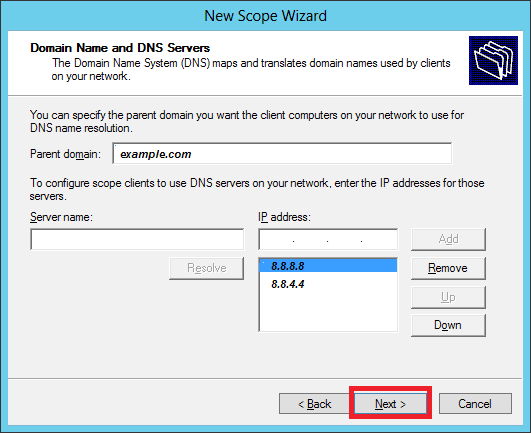The height and width of the screenshot is (433, 531).
Task: Click the IP address entry field
Action: point(328,239)
